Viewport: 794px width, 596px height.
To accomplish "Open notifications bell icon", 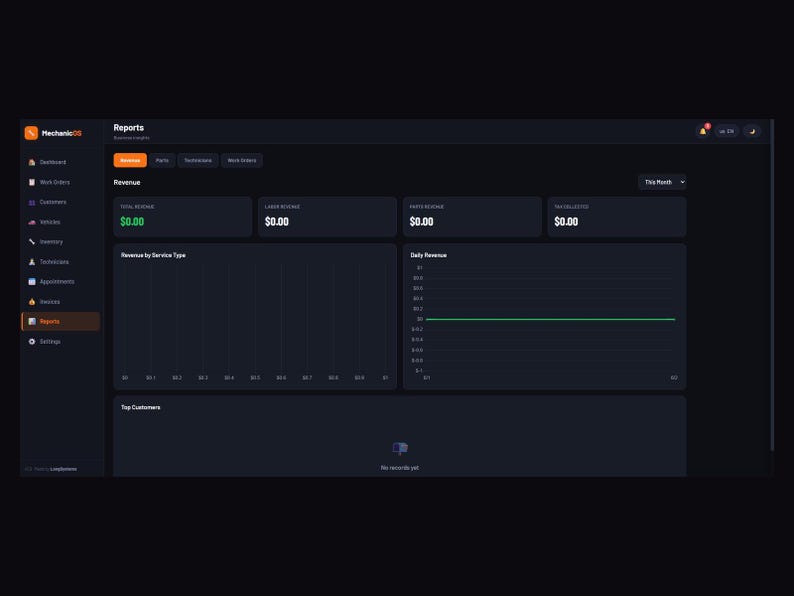I will point(703,131).
